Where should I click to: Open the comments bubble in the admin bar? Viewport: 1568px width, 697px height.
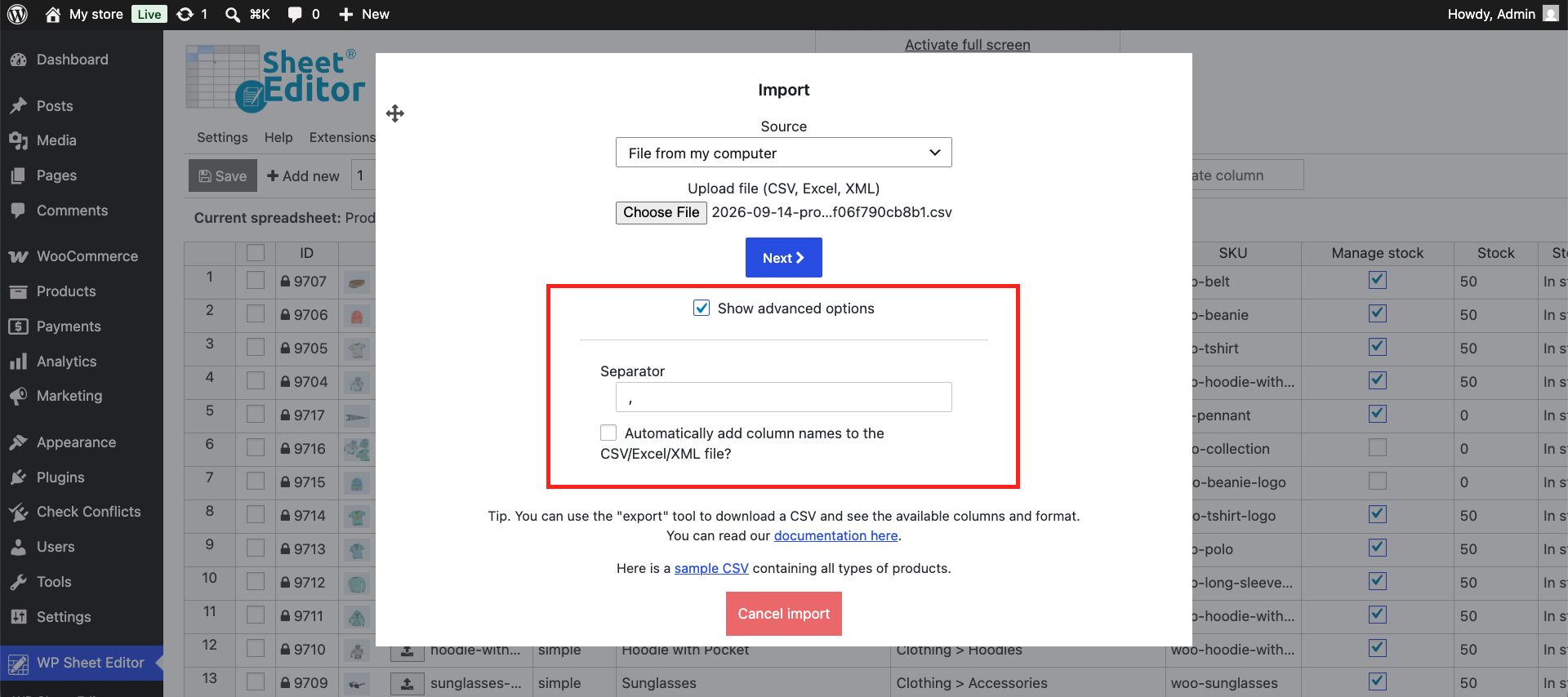coord(295,14)
